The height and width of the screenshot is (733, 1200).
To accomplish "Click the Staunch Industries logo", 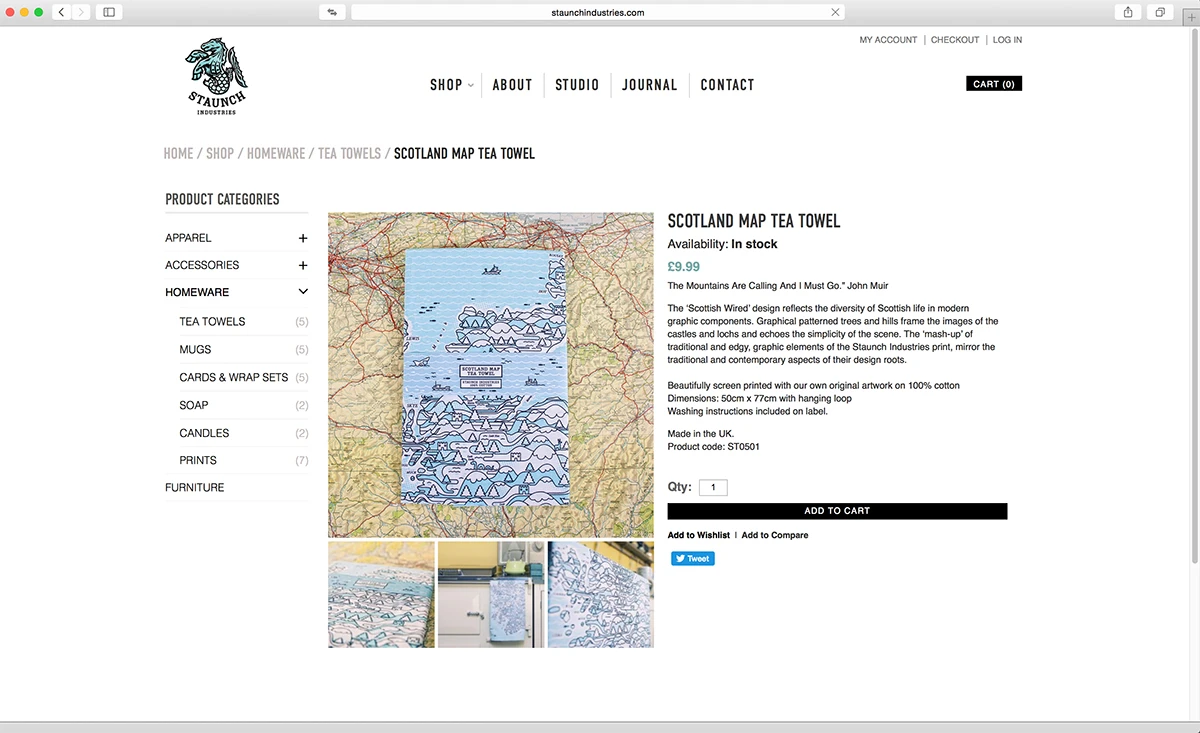I will tap(215, 78).
